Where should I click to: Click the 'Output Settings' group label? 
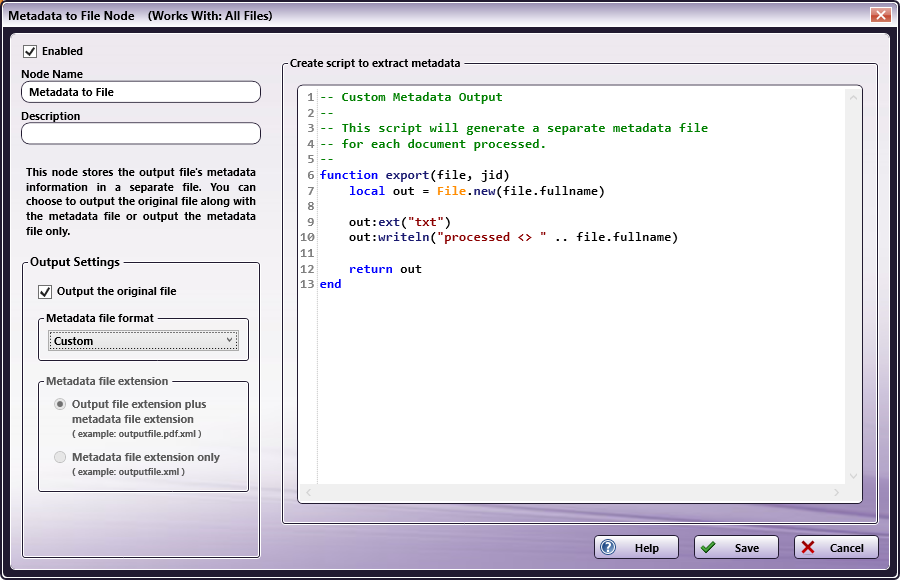(x=75, y=262)
